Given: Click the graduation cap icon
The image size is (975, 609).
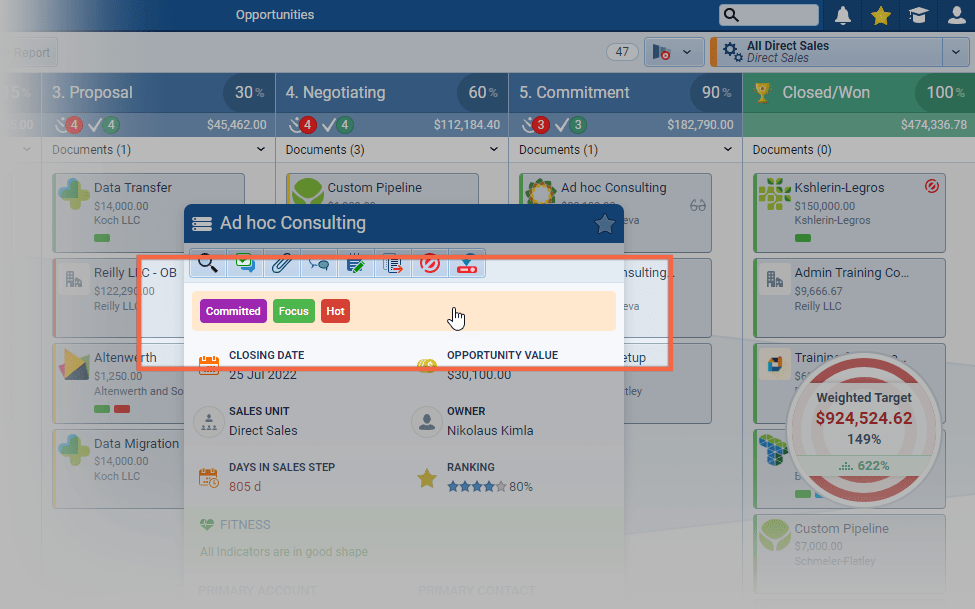Looking at the screenshot, I should click(916, 15).
